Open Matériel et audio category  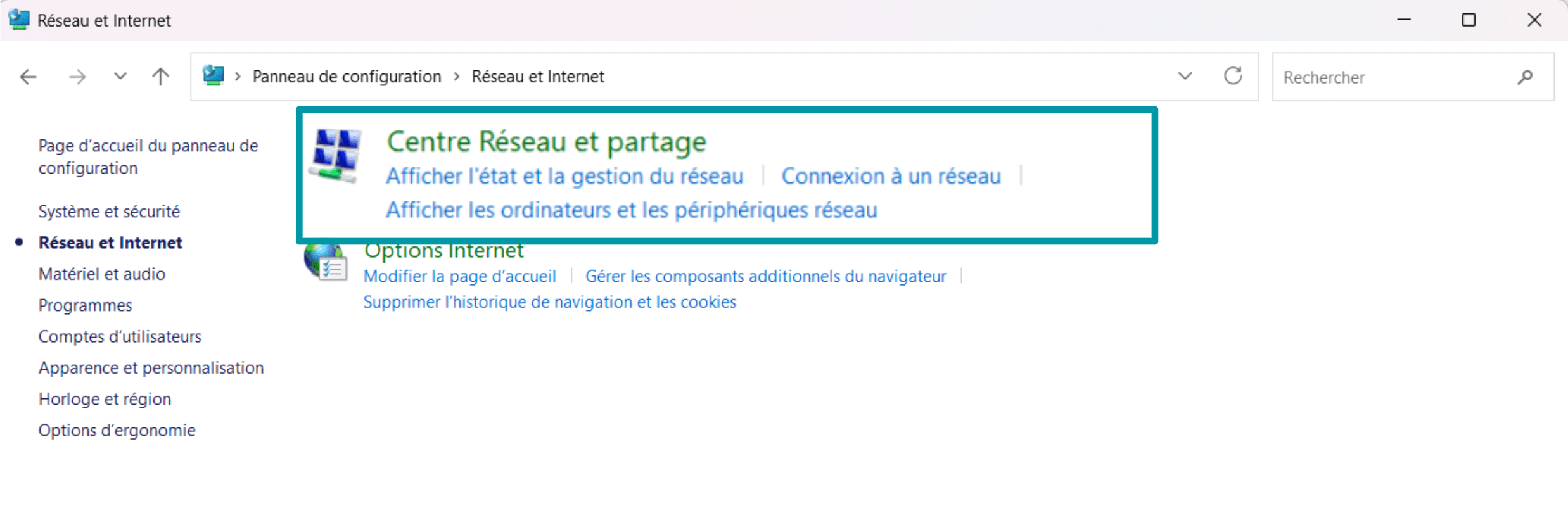pos(102,274)
